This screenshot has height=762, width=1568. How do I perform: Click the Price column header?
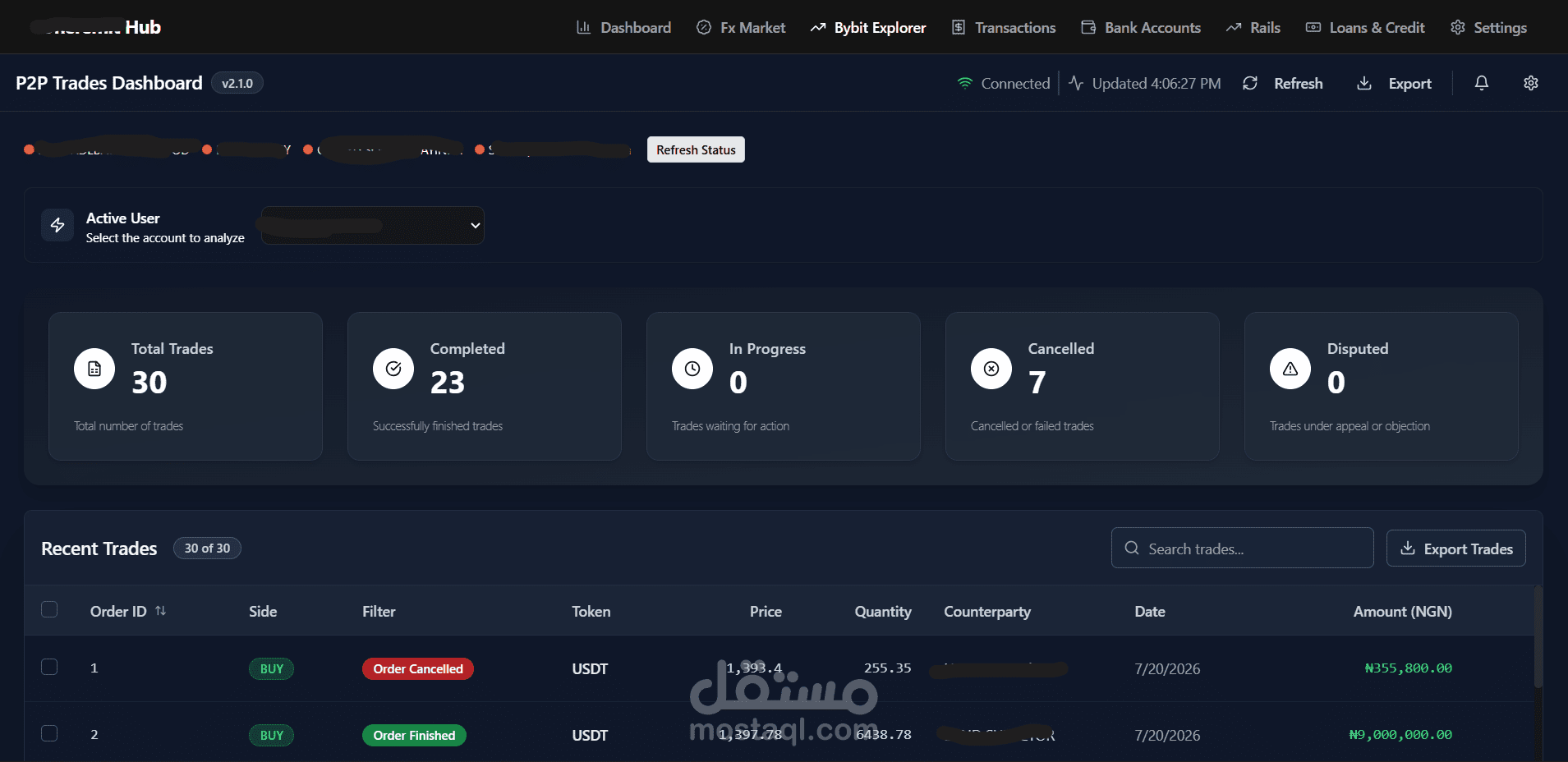point(766,612)
